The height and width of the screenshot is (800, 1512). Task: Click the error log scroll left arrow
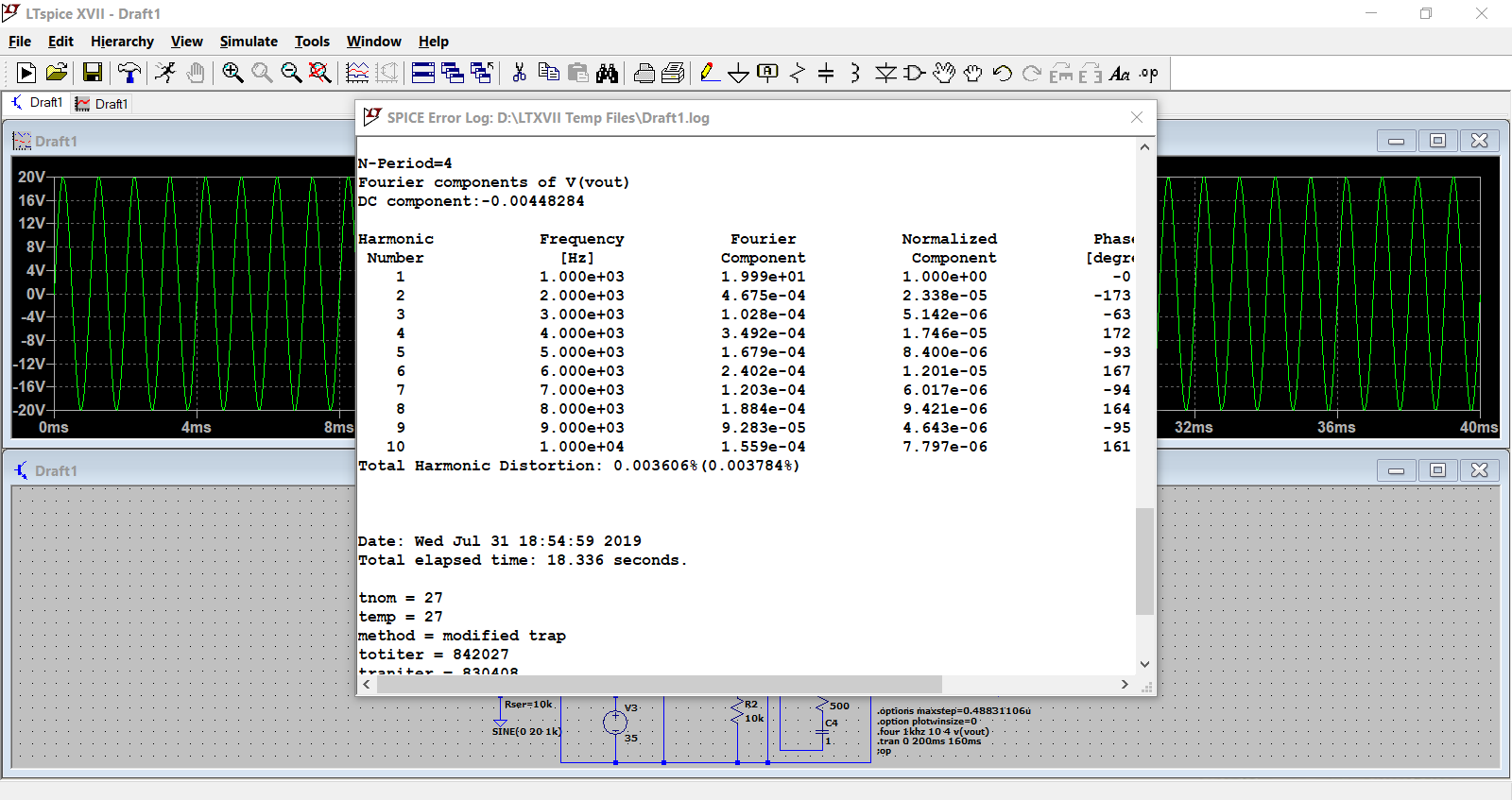[x=367, y=685]
